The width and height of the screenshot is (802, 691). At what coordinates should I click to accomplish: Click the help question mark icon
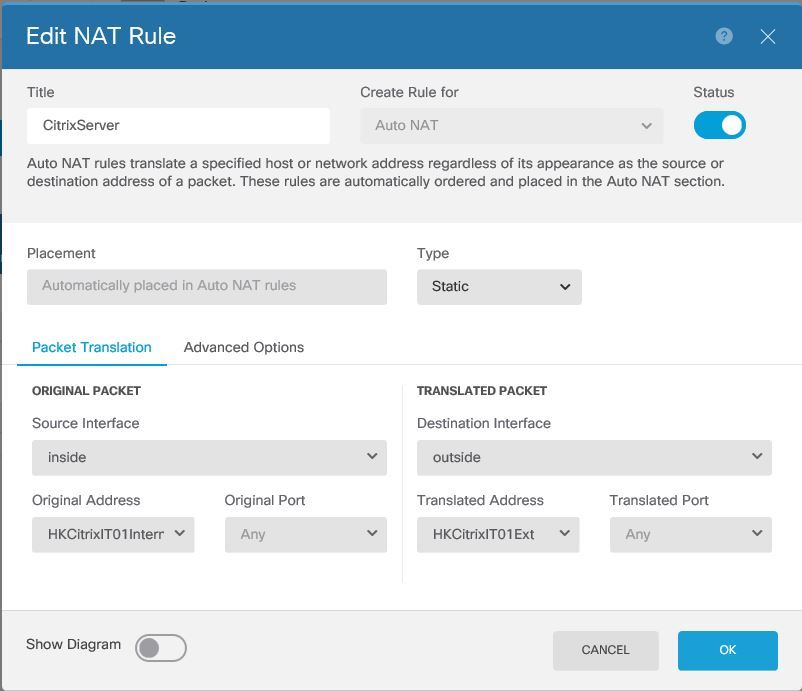[724, 36]
